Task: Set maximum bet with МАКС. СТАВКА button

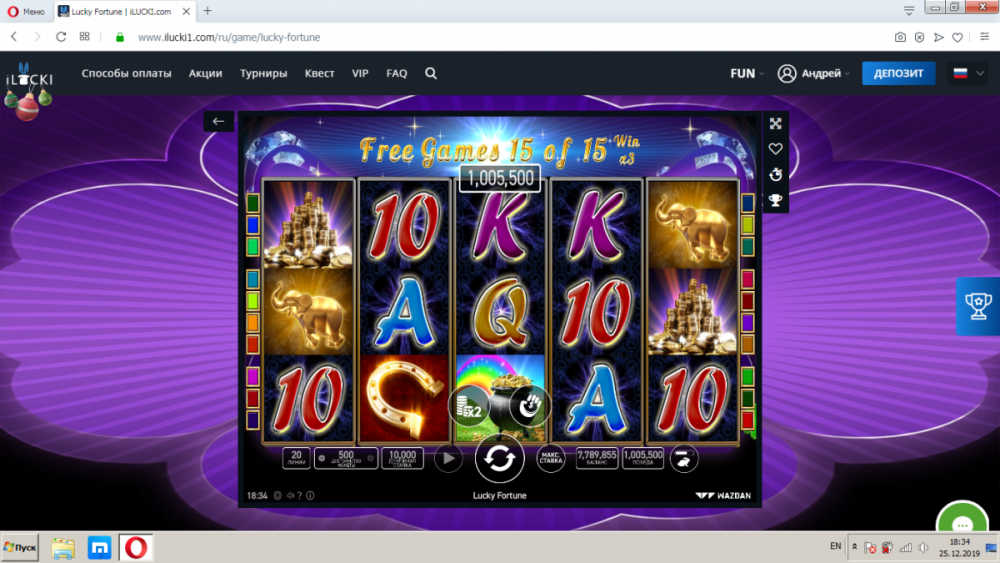Action: [550, 458]
